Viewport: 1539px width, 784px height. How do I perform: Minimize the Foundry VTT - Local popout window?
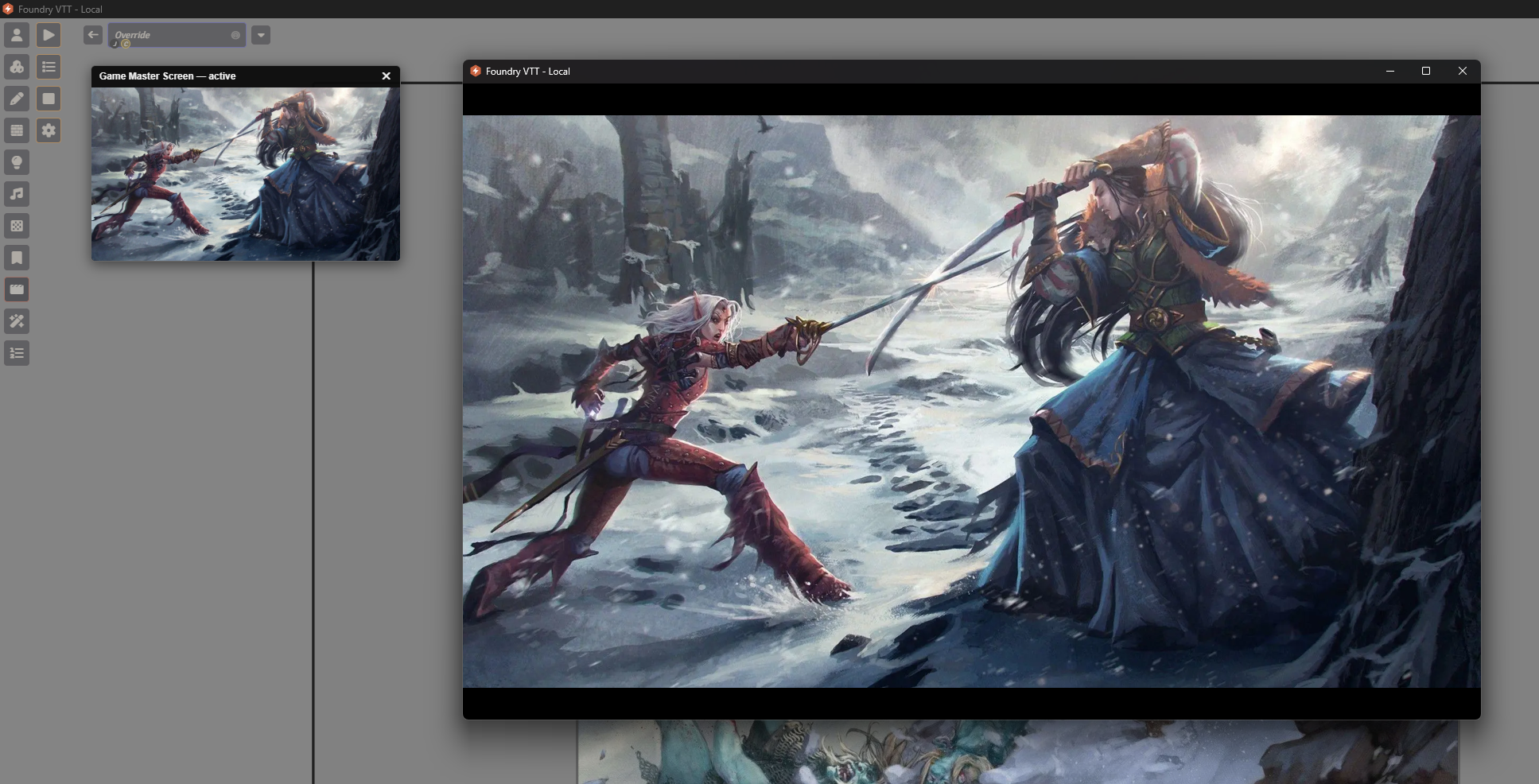[x=1390, y=71]
